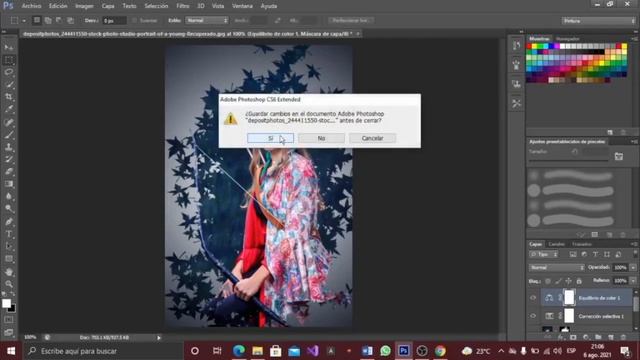Select the Zoom tool in toolbox
The image size is (640, 360).
[9, 284]
